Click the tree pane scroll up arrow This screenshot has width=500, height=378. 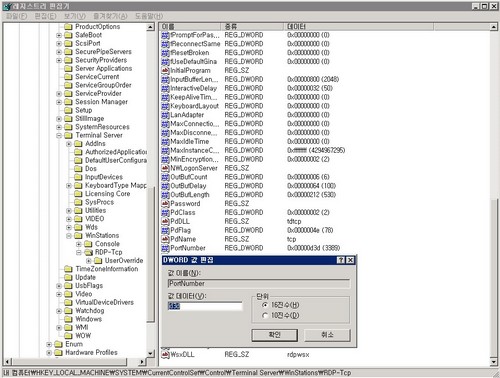[150, 27]
